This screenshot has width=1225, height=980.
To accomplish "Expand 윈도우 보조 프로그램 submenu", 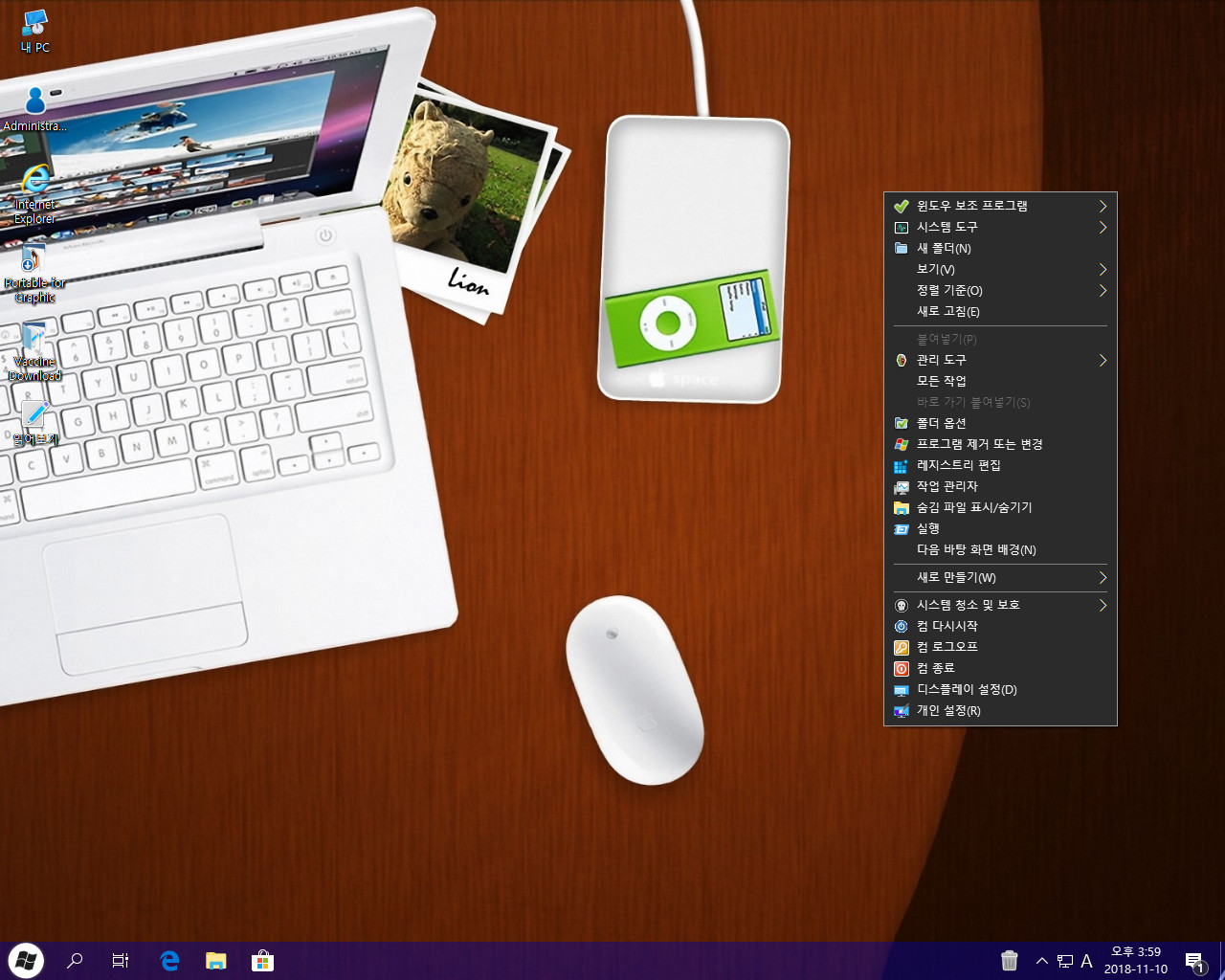I will [1000, 206].
